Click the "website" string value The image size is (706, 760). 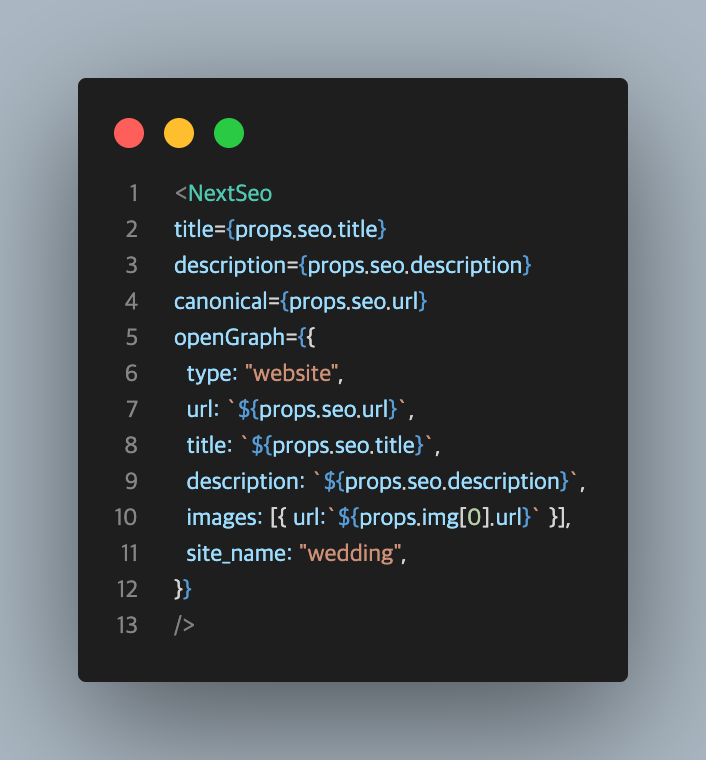tap(292, 373)
